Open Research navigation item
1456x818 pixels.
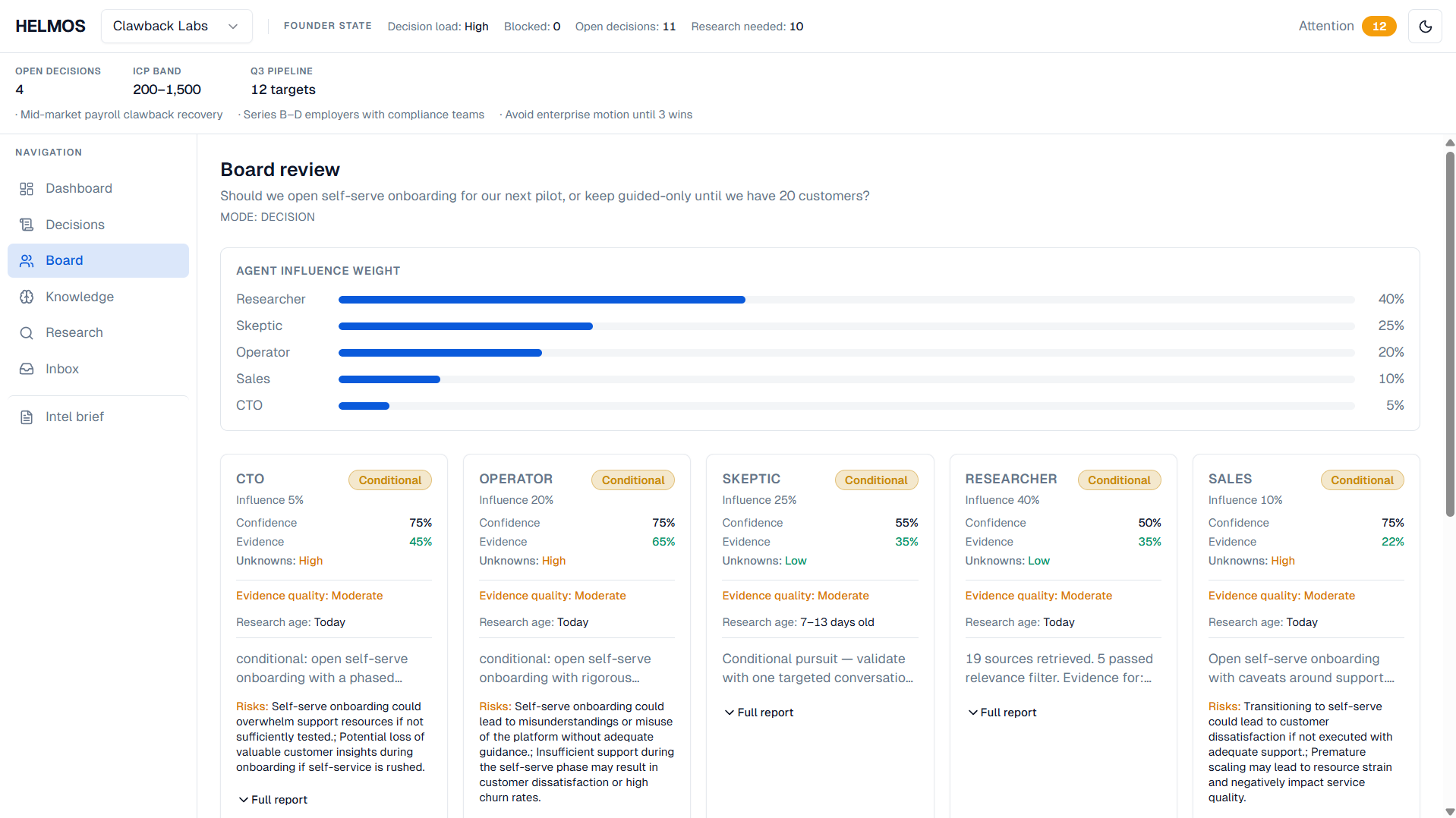(x=98, y=333)
